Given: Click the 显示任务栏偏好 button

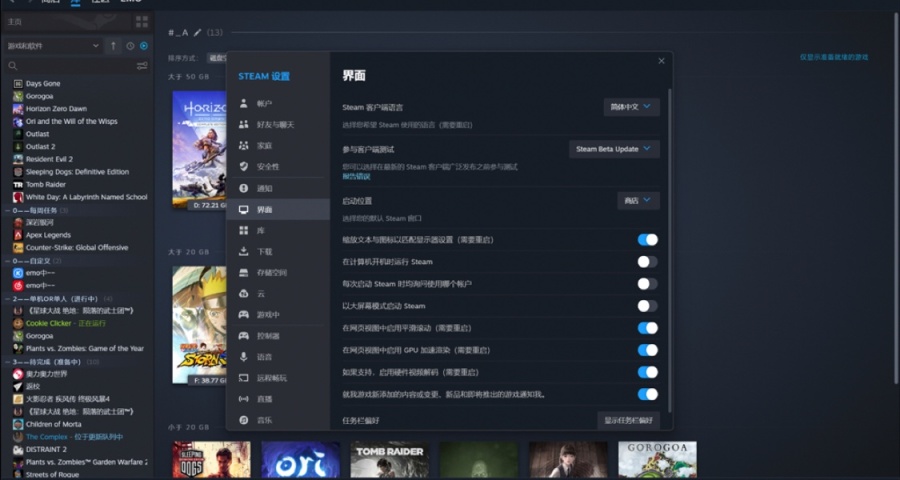Looking at the screenshot, I should click(629, 420).
